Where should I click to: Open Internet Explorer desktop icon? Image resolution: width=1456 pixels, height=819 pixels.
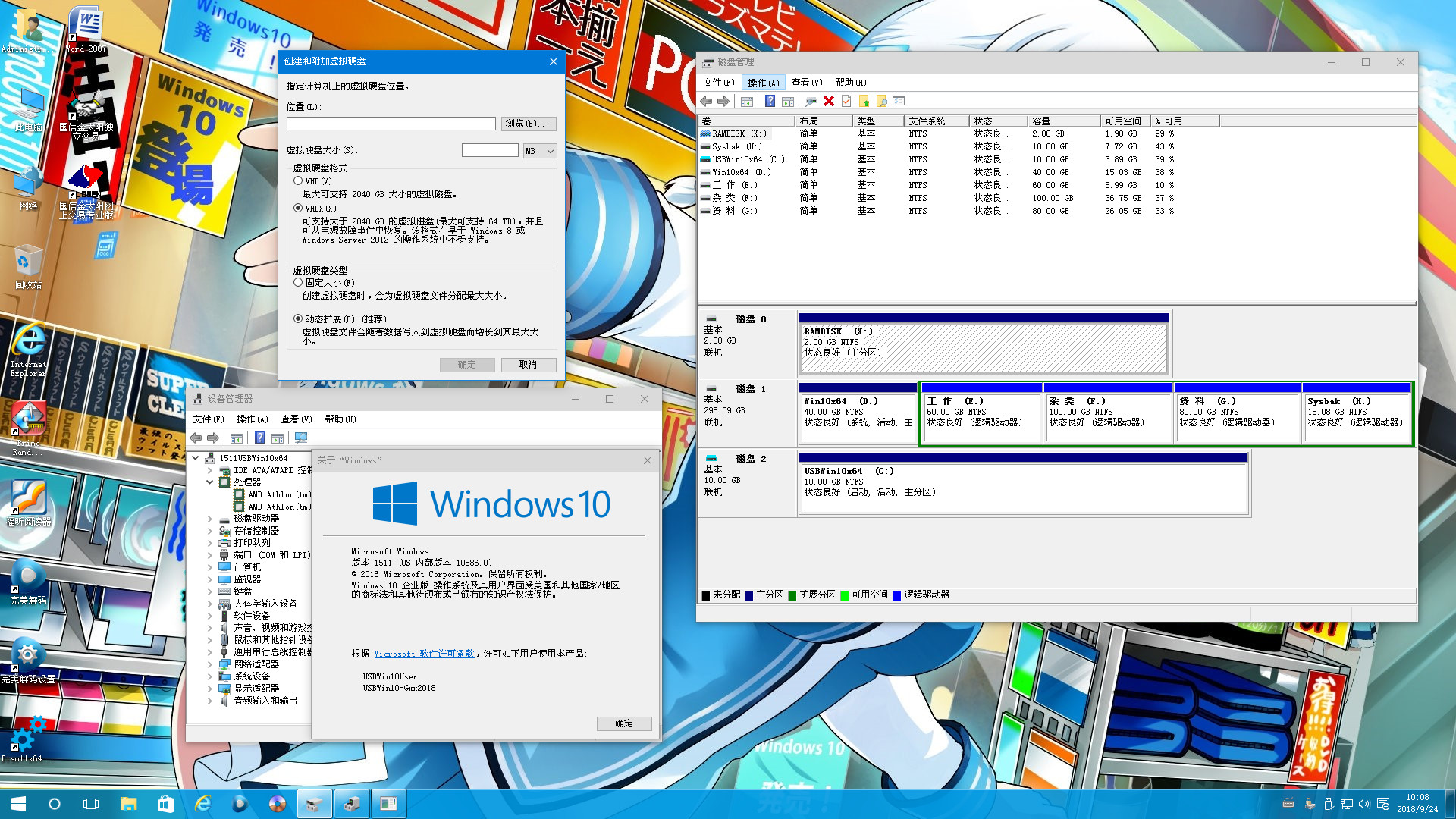[29, 350]
